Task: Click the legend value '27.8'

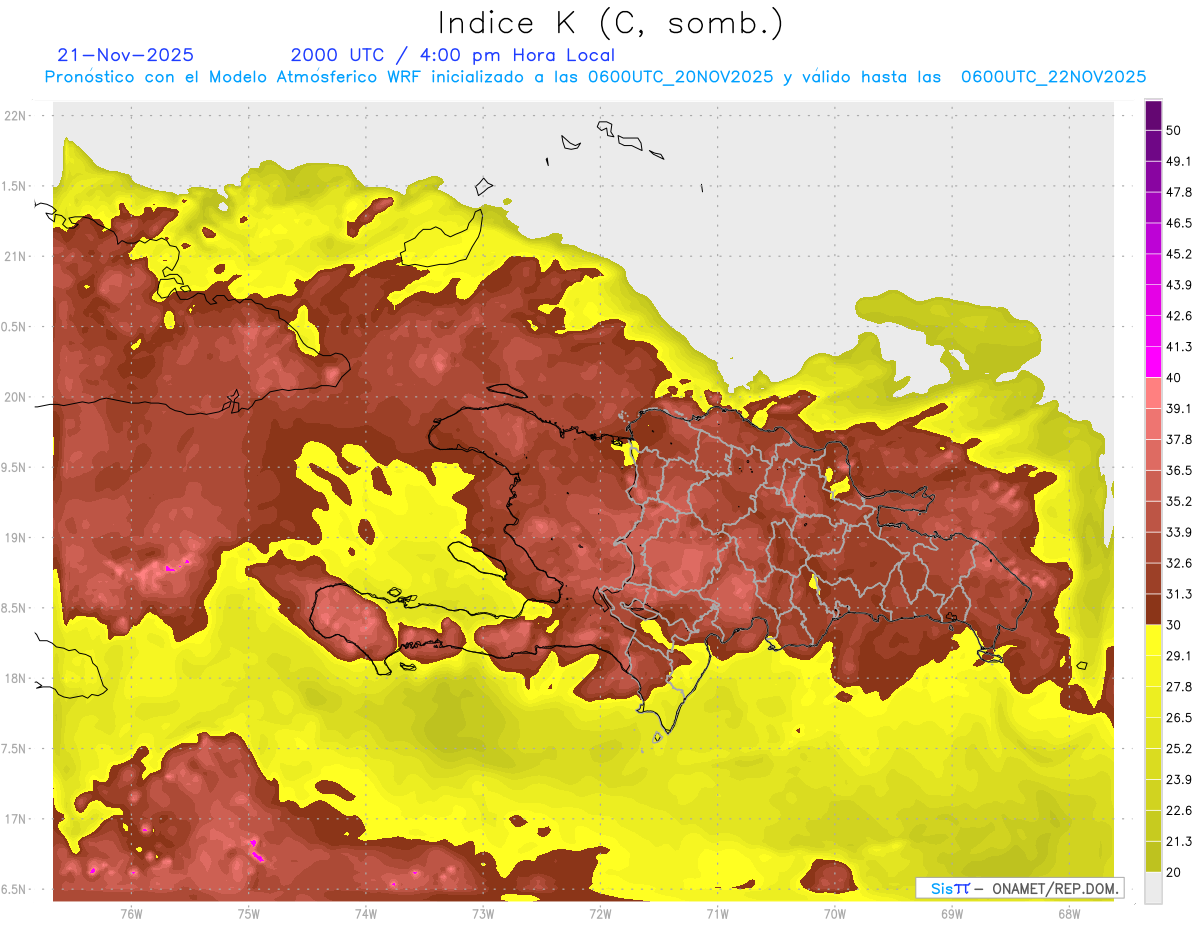Action: coord(1178,687)
